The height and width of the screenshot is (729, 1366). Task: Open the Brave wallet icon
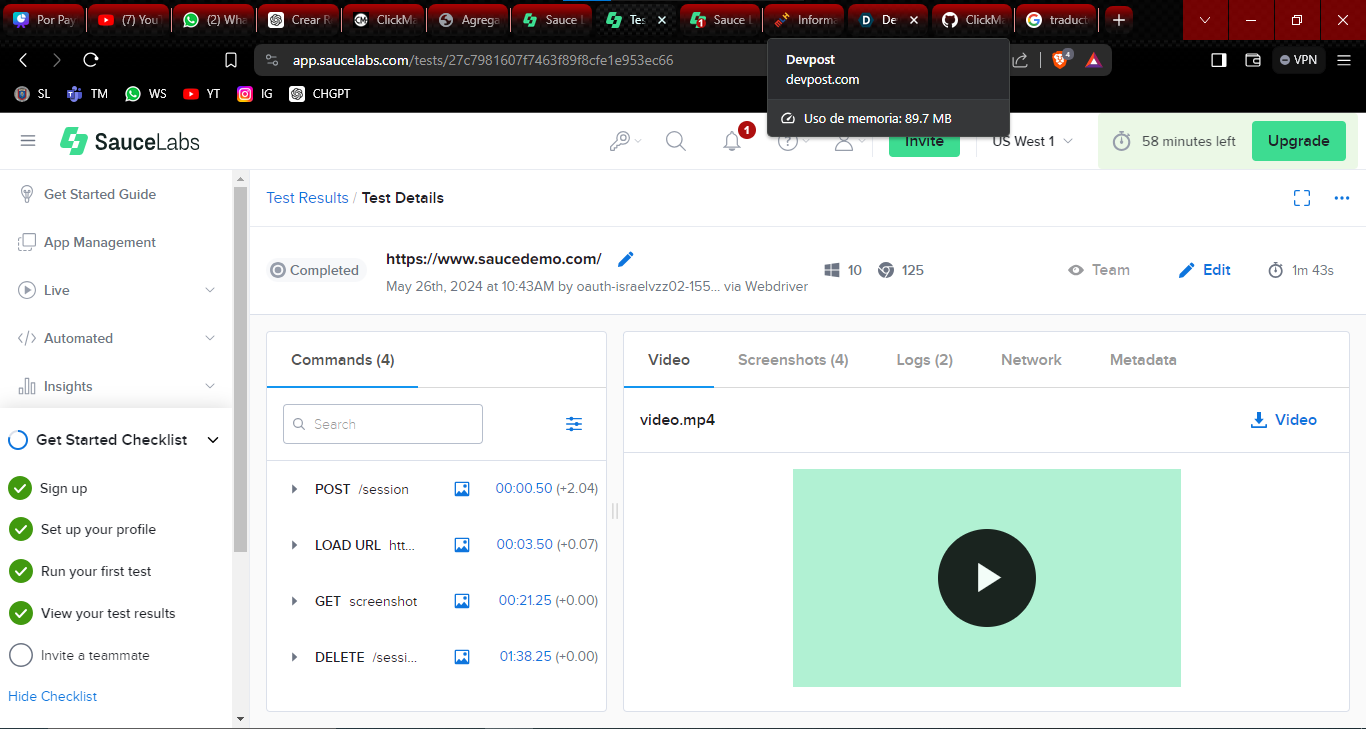pyautogui.click(x=1252, y=60)
